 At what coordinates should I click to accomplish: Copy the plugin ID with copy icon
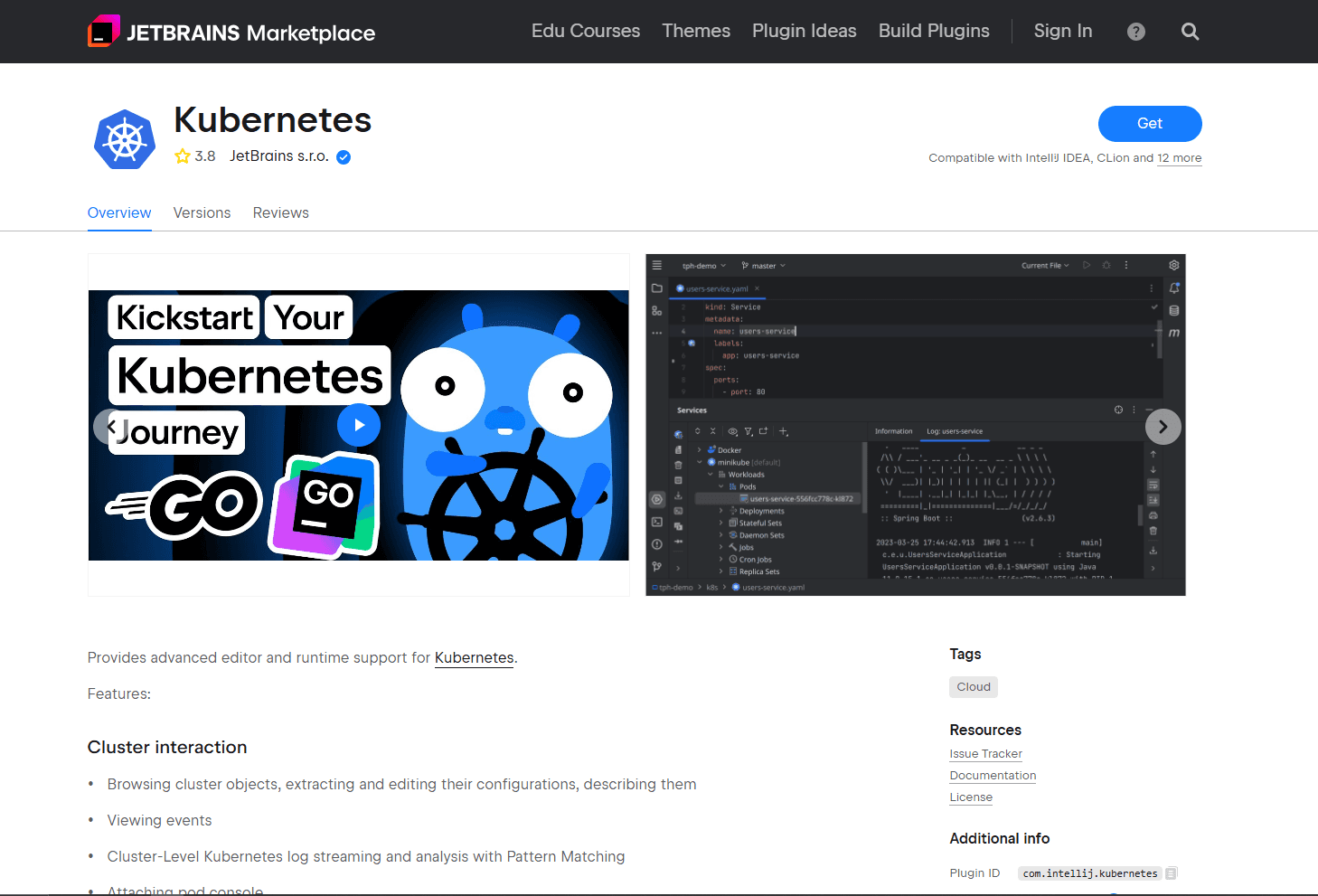[x=1172, y=873]
